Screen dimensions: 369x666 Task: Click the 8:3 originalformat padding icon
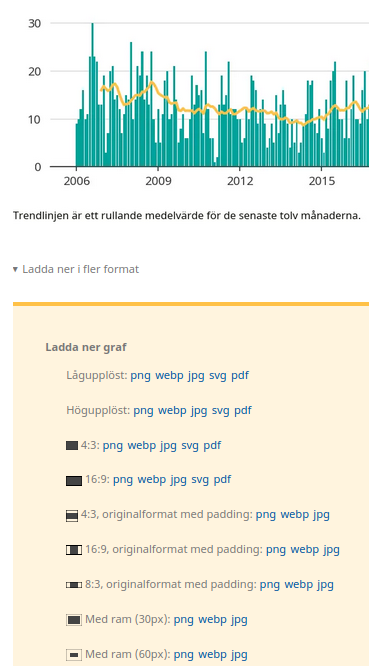pyautogui.click(x=74, y=585)
